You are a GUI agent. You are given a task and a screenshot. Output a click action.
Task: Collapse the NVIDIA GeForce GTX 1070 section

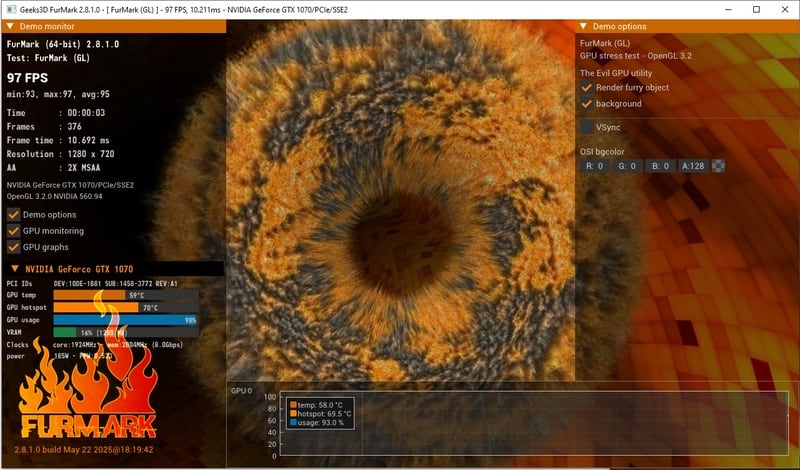(15, 269)
